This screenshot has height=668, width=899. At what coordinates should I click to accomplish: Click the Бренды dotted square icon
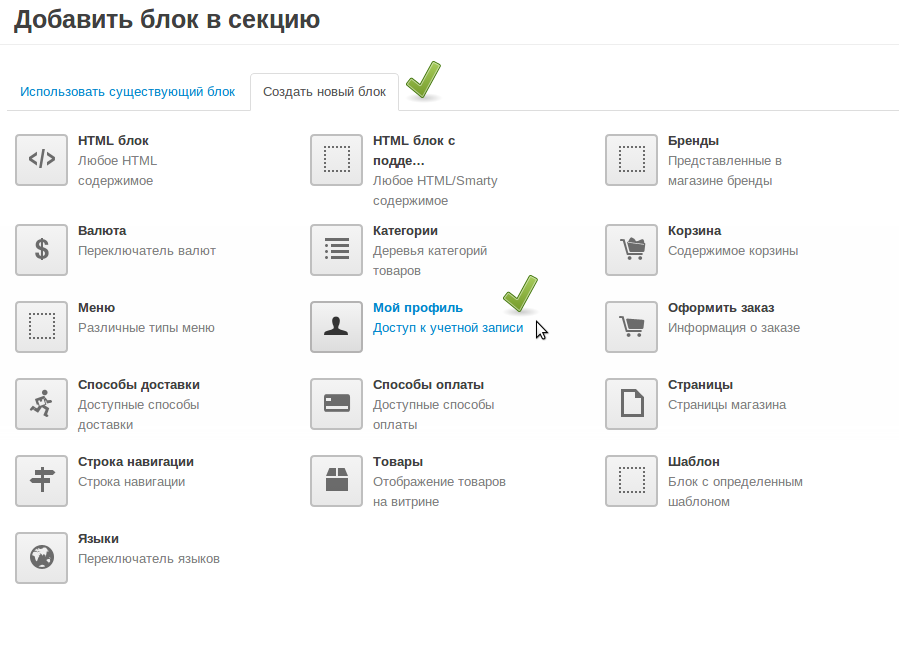point(631,159)
